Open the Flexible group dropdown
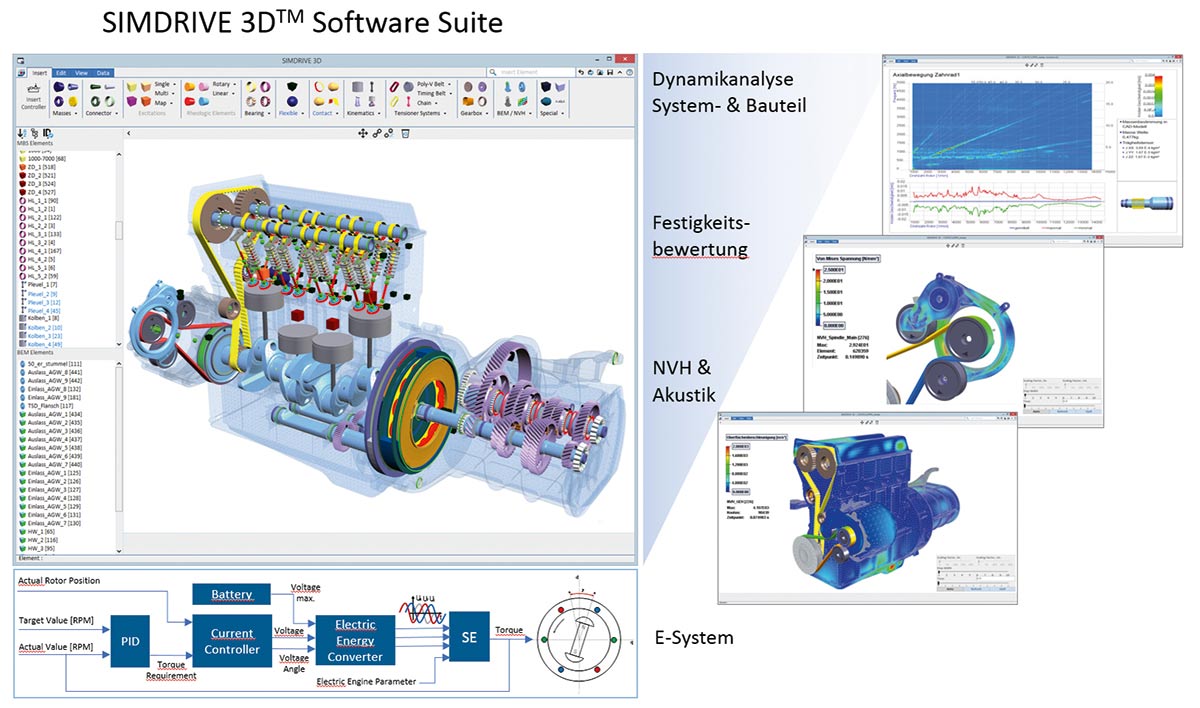 pos(291,113)
